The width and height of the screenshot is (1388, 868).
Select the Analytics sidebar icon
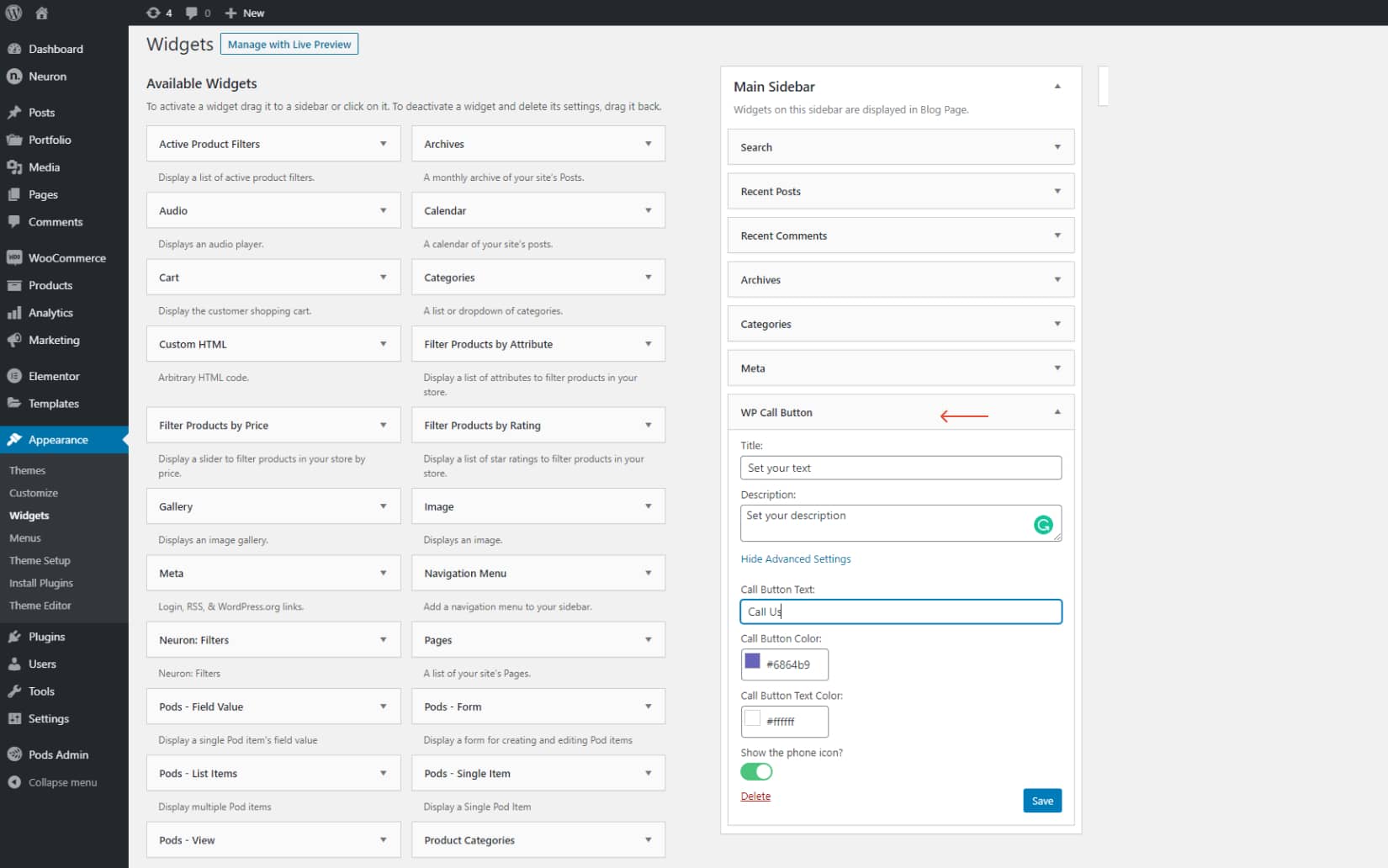pyautogui.click(x=15, y=312)
